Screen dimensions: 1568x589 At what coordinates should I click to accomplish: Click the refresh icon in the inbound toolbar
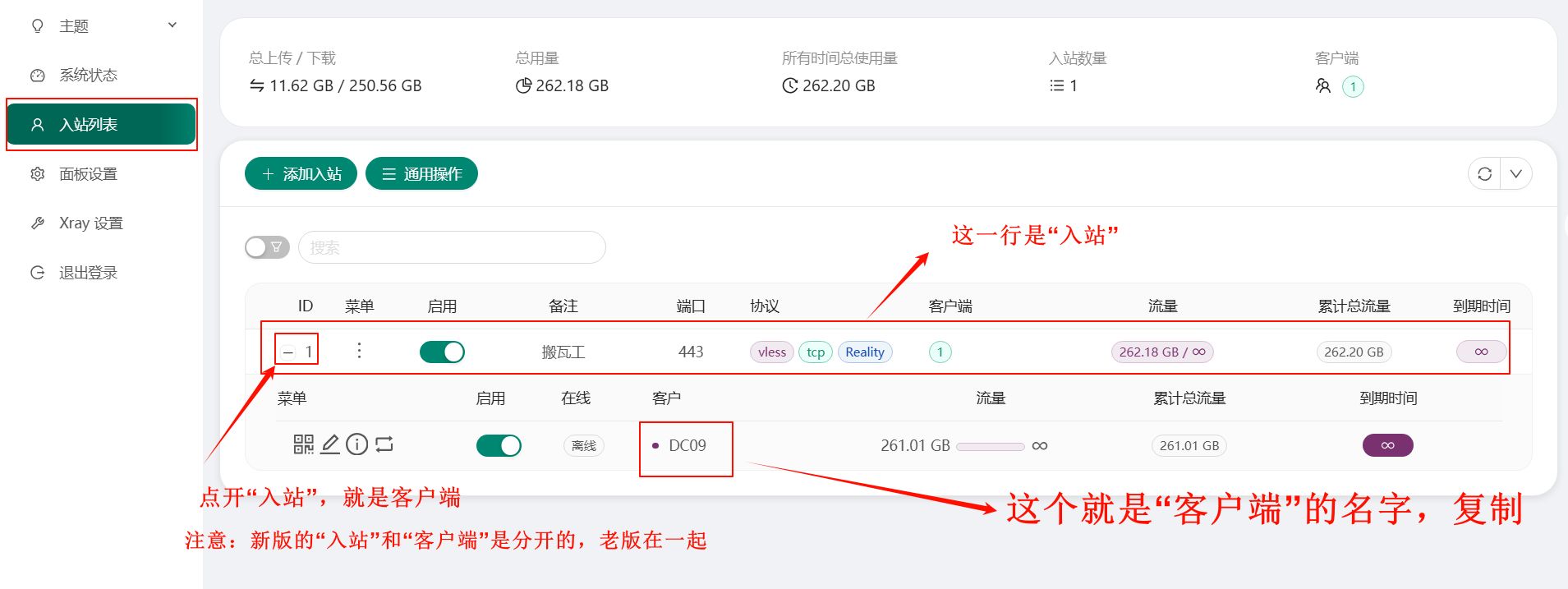point(1484,173)
